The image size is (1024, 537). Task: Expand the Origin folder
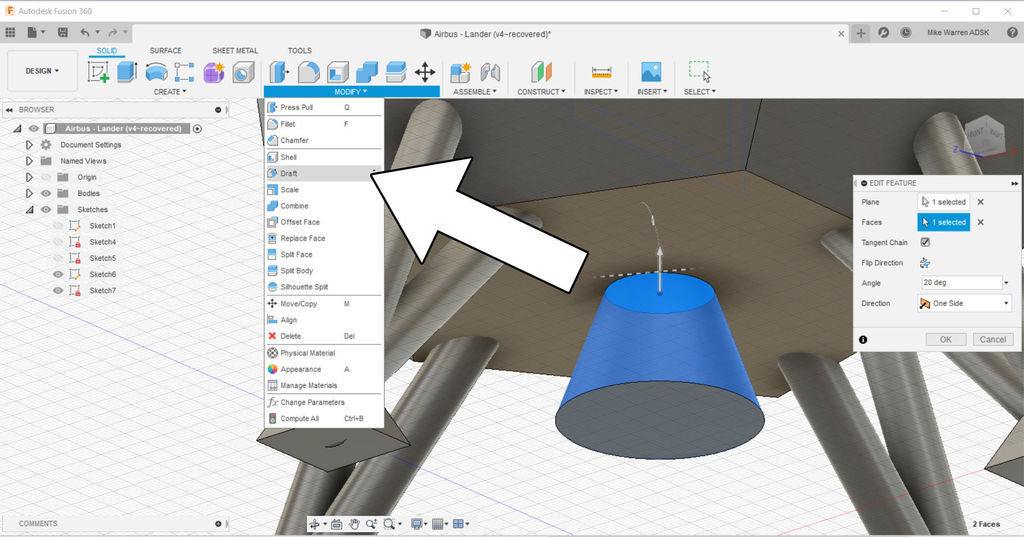[x=29, y=177]
